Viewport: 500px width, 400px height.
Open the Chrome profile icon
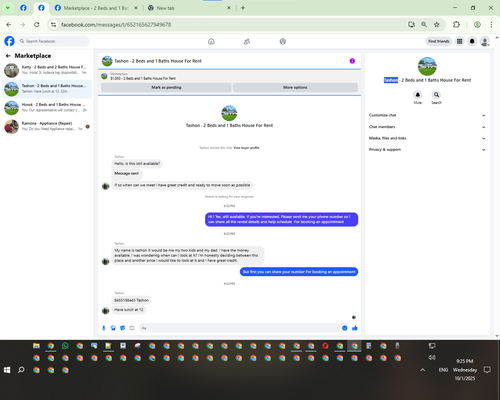[477, 24]
